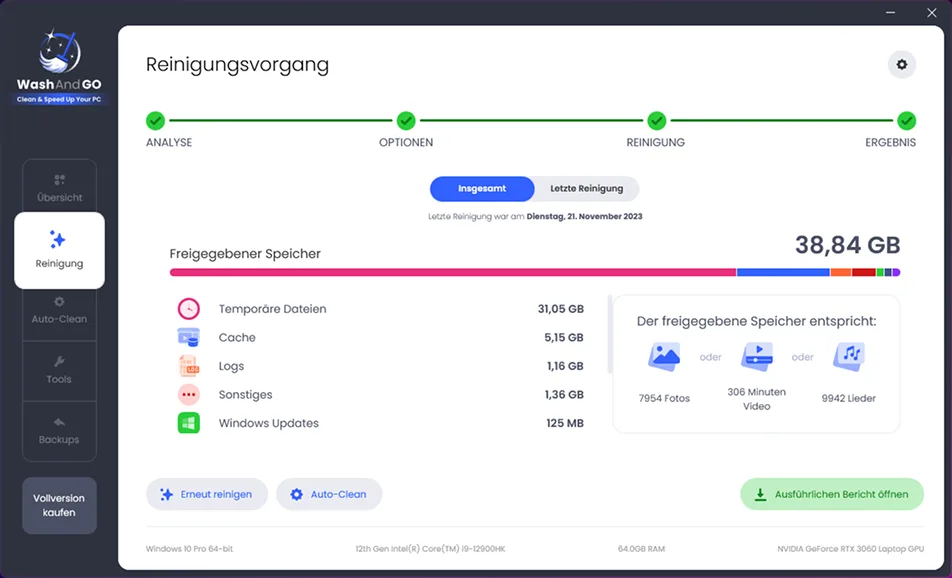Open the Übersicht sidebar tab
The width and height of the screenshot is (952, 578).
pyautogui.click(x=60, y=188)
